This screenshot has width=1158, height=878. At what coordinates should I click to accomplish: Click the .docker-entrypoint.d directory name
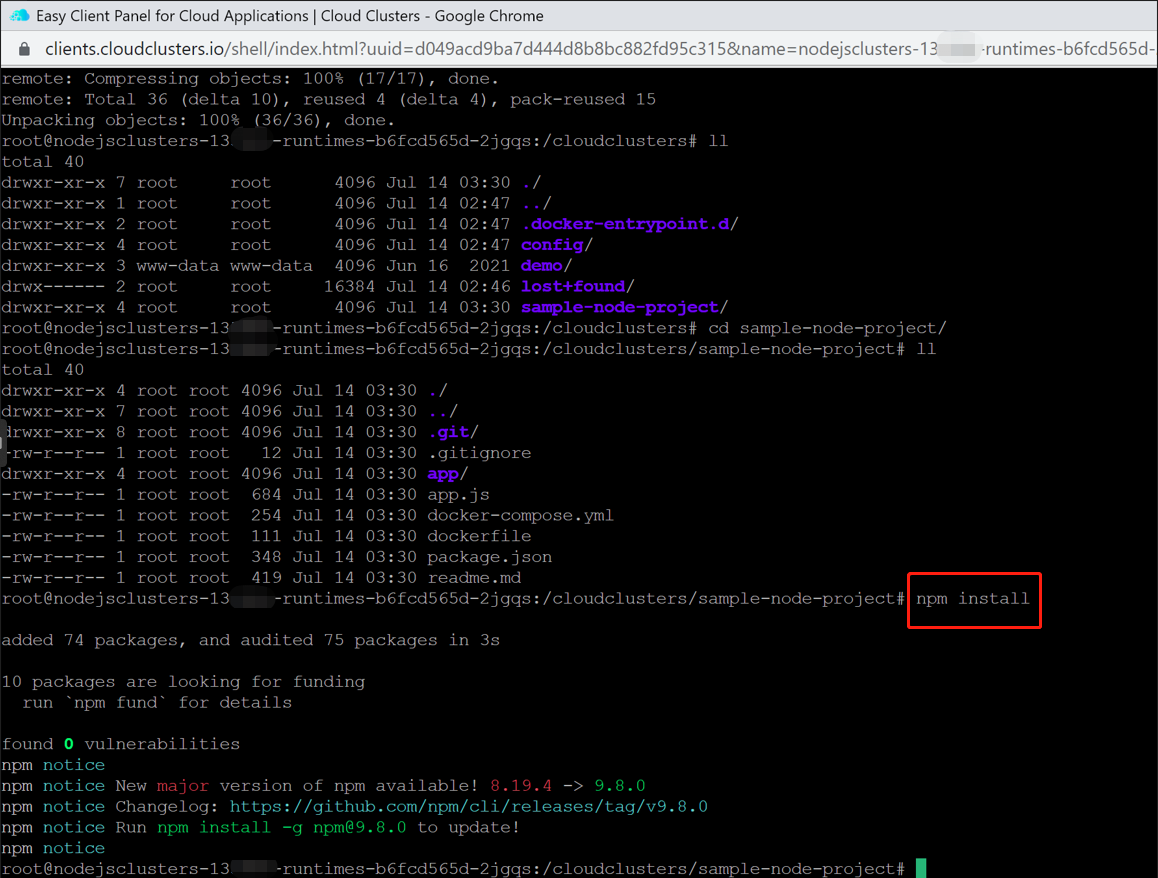[627, 223]
